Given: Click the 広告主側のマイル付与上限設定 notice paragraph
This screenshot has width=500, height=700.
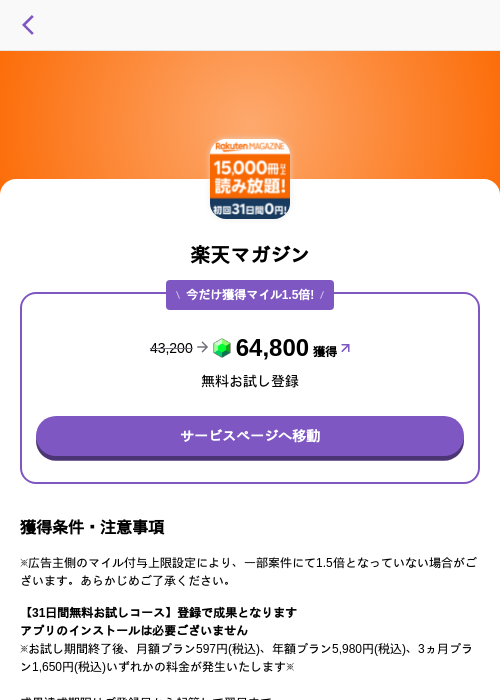Looking at the screenshot, I should click(x=249, y=571).
